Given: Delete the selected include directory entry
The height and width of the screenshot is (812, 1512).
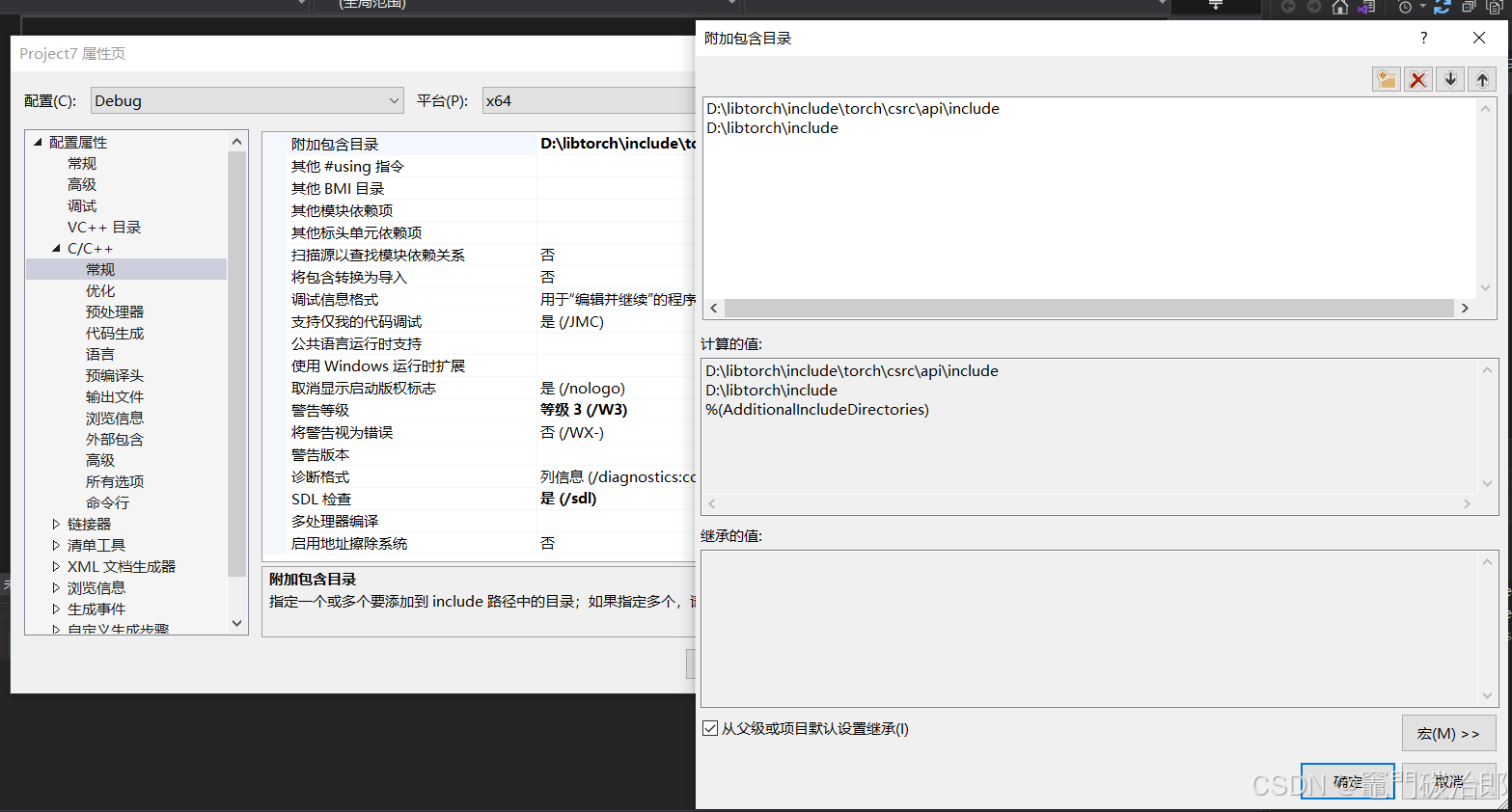Looking at the screenshot, I should (x=1417, y=79).
